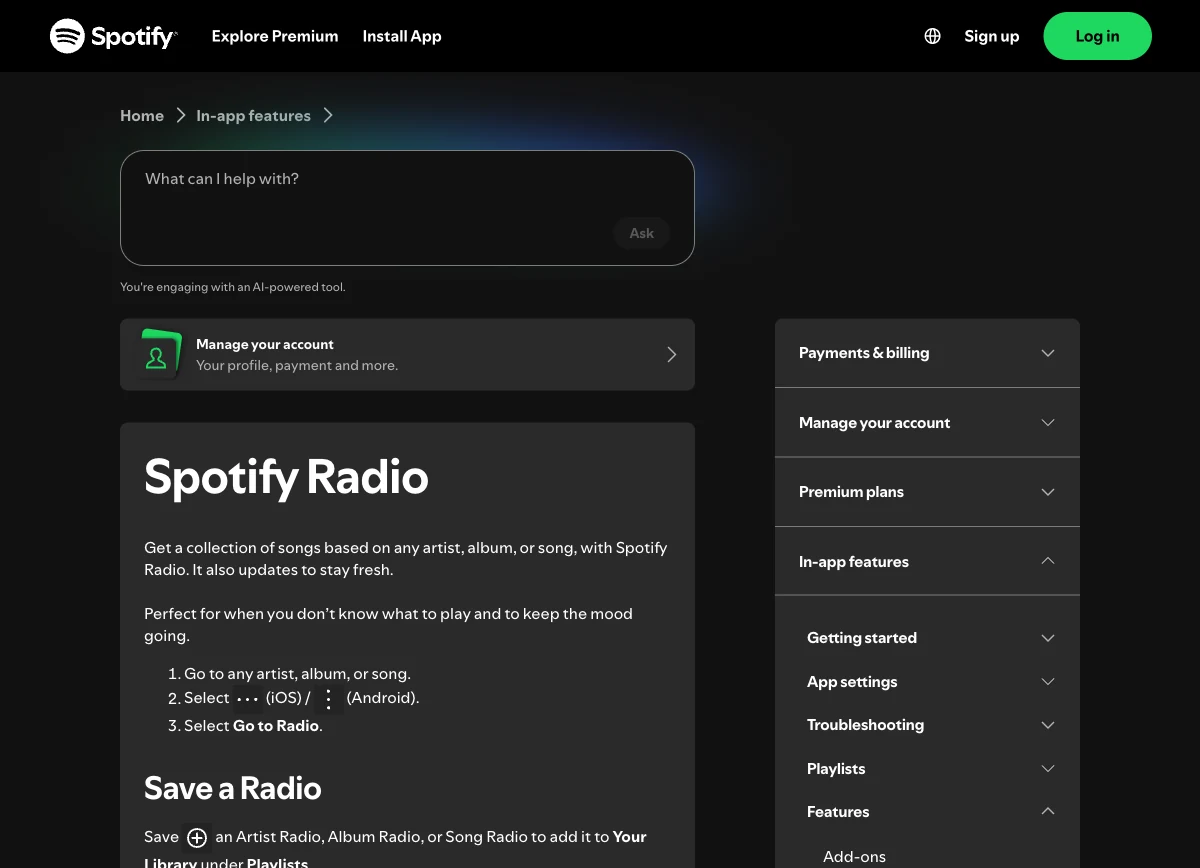The image size is (1200, 868).
Task: Expand Getting started subsection
Action: click(x=931, y=638)
